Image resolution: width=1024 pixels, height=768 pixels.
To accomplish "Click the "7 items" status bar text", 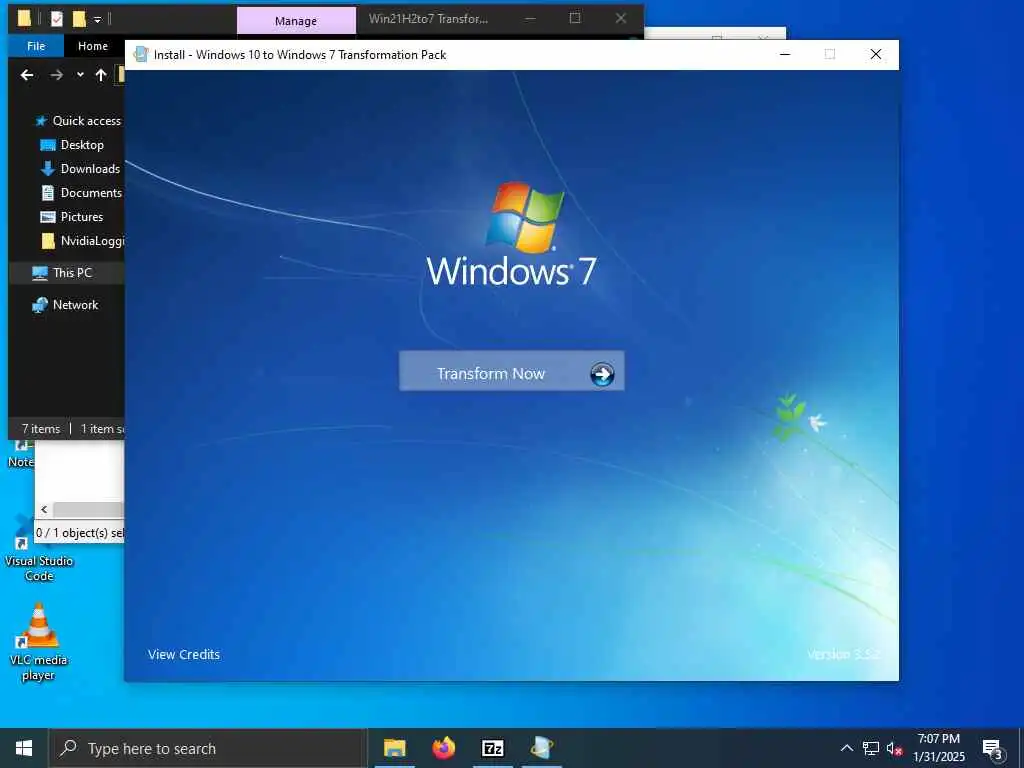I will click(40, 429).
